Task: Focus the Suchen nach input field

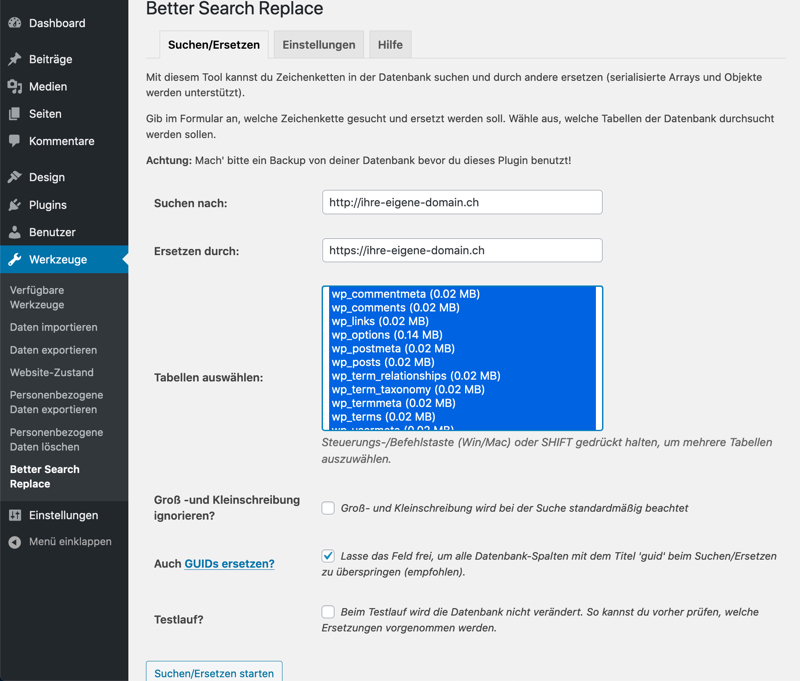Action: (462, 203)
